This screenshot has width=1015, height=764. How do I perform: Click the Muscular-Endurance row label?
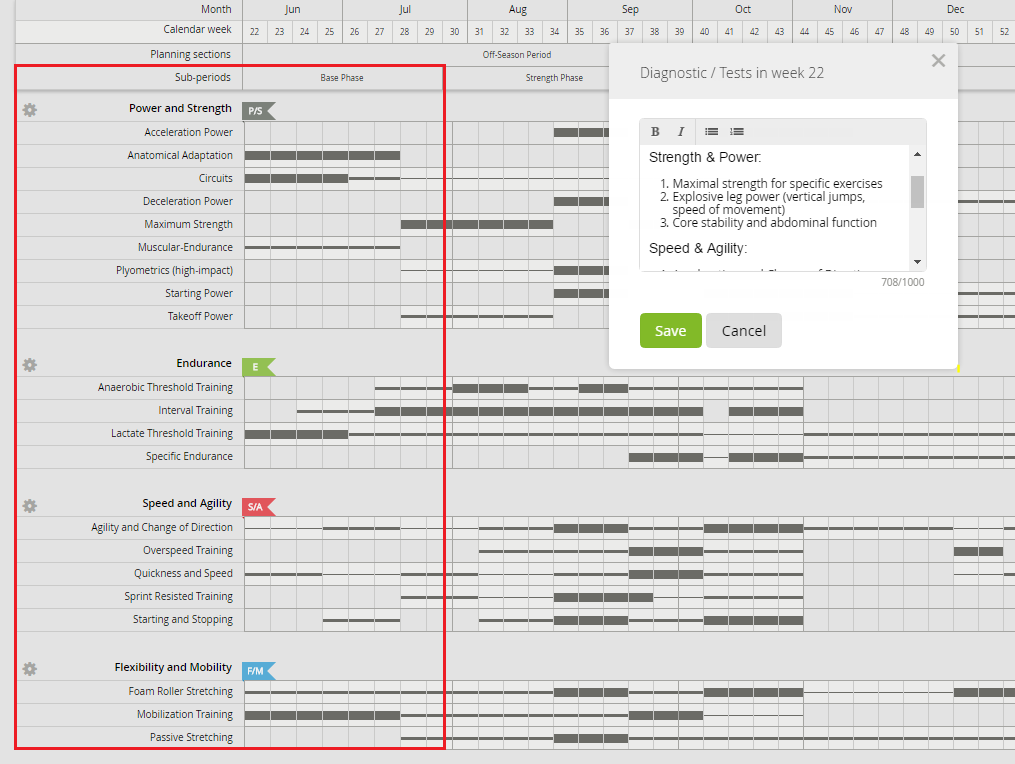click(185, 247)
